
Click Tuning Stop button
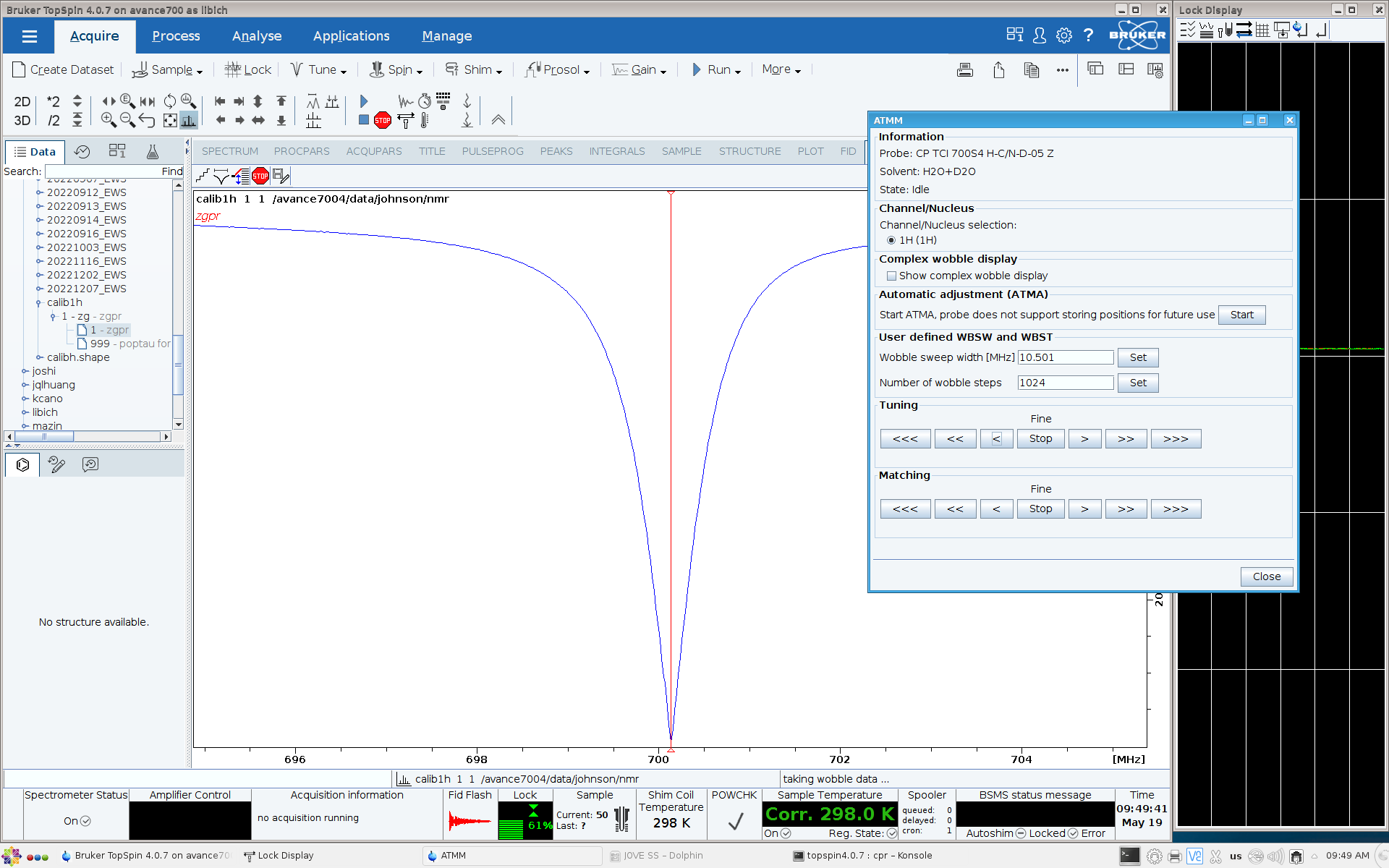coord(1040,438)
